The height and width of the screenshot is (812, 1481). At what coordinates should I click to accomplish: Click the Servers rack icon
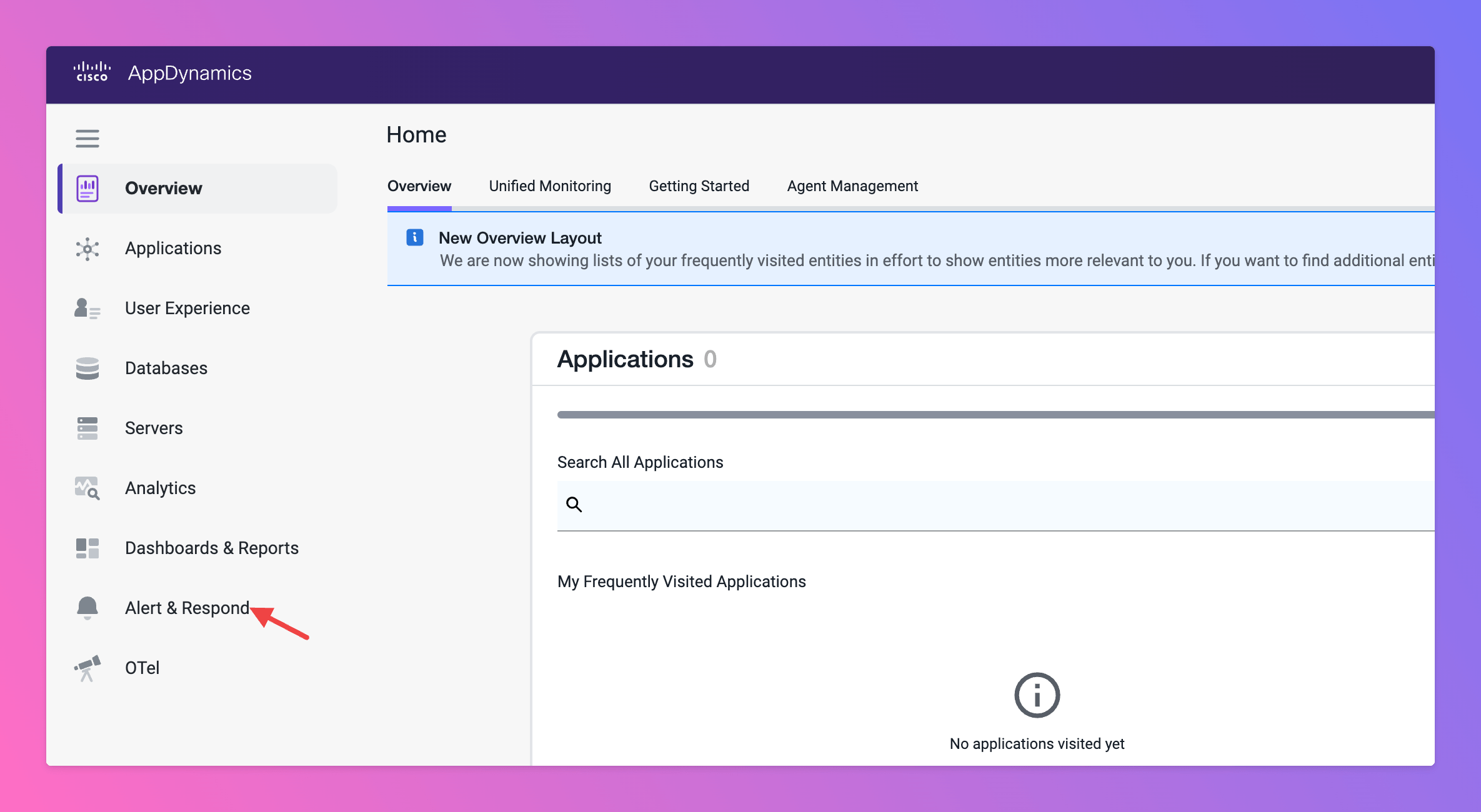87,428
